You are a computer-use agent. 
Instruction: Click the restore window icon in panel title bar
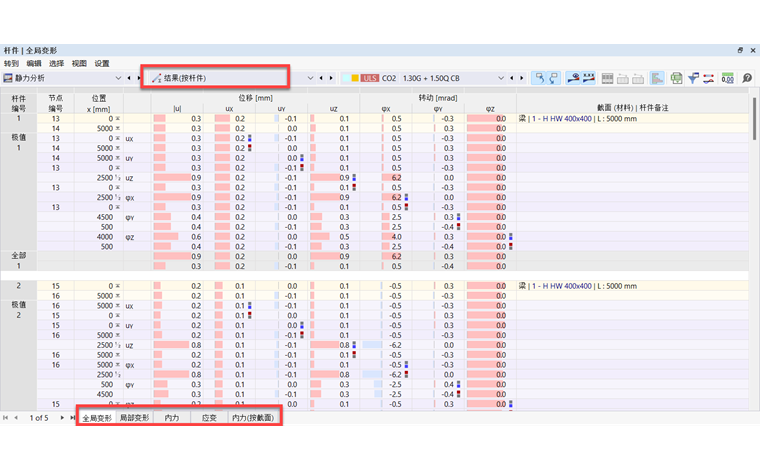(x=740, y=50)
